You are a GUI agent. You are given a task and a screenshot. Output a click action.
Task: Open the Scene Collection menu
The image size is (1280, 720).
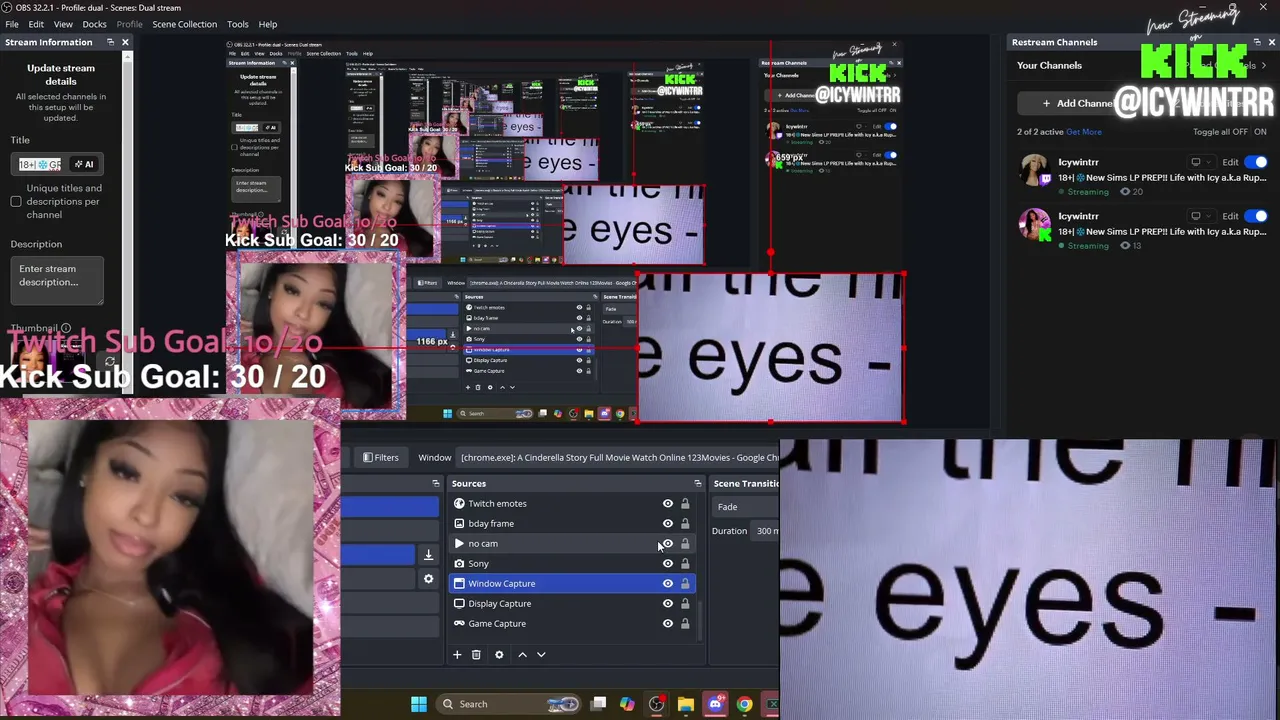pyautogui.click(x=184, y=24)
